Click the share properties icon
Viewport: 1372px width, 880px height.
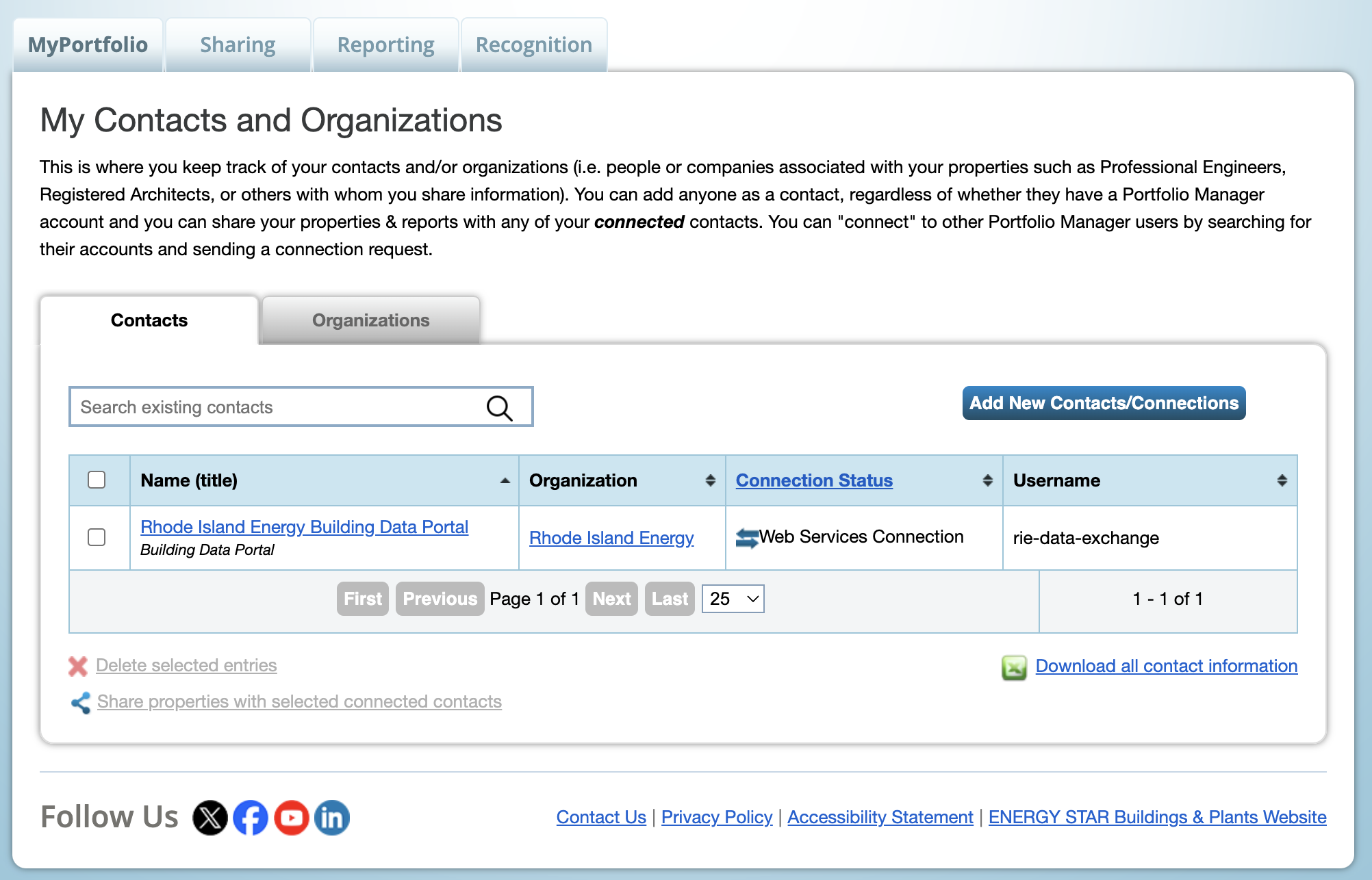(x=81, y=703)
